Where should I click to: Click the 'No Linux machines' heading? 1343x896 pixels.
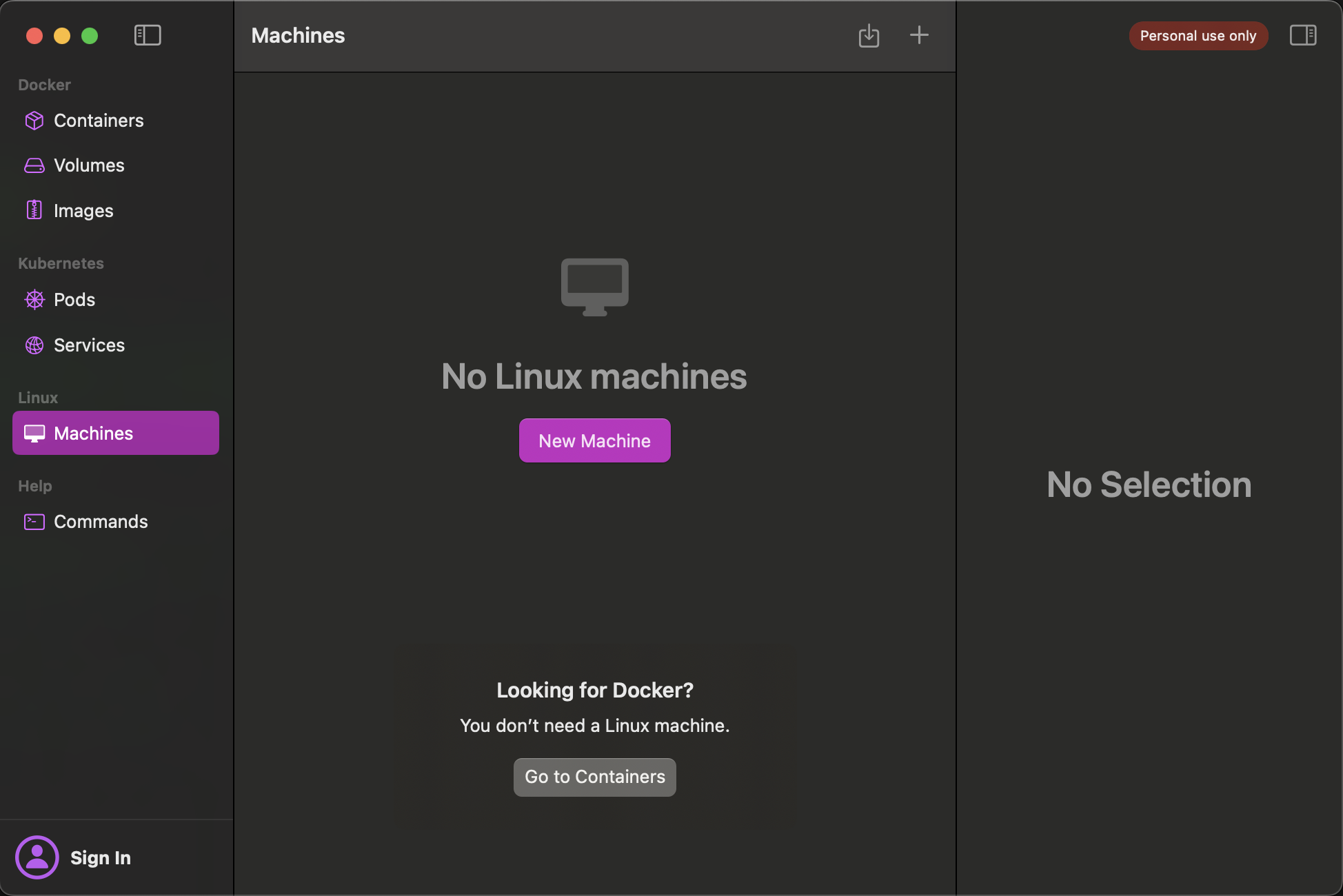594,376
